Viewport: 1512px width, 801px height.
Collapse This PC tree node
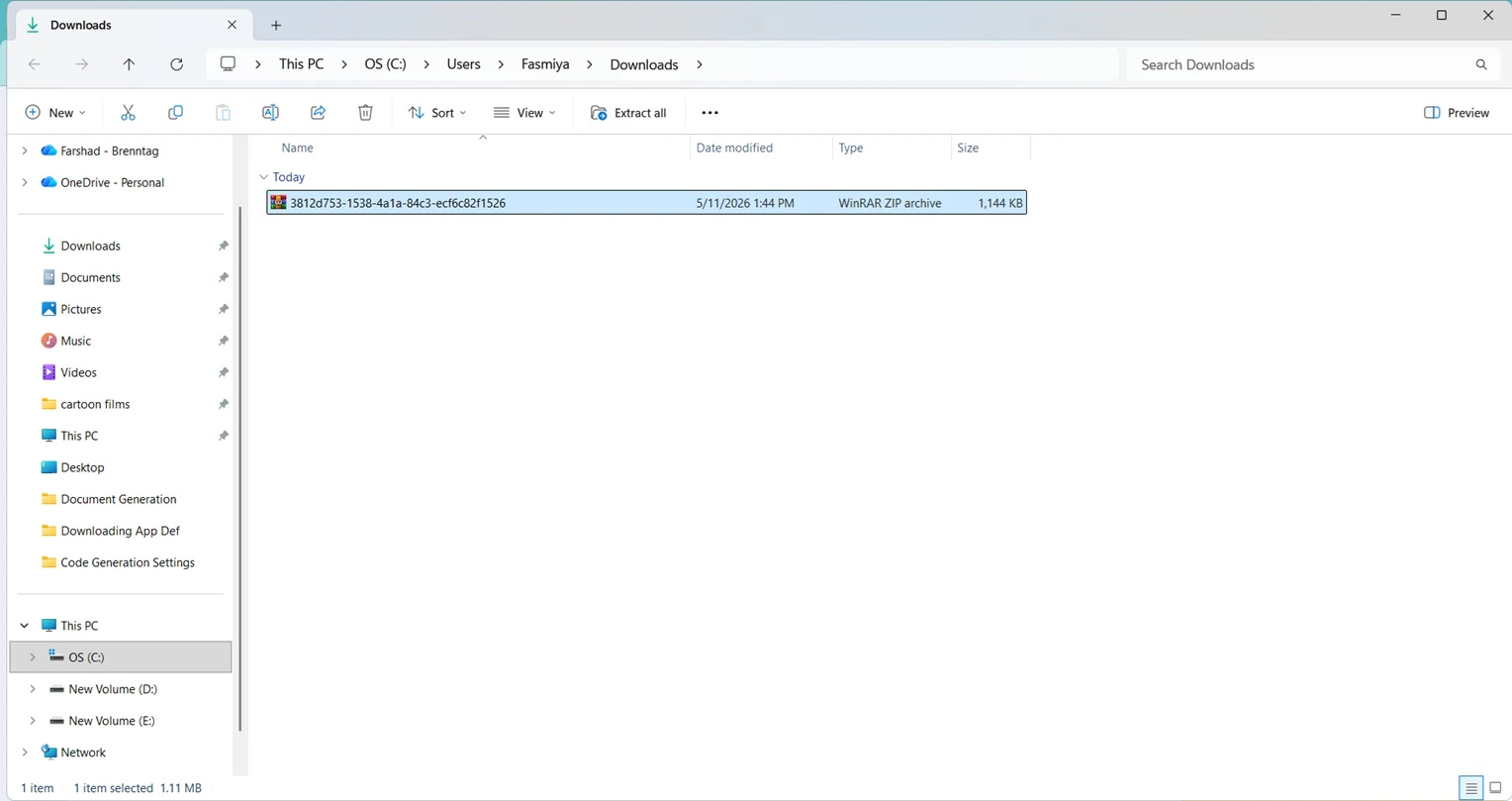pos(25,626)
